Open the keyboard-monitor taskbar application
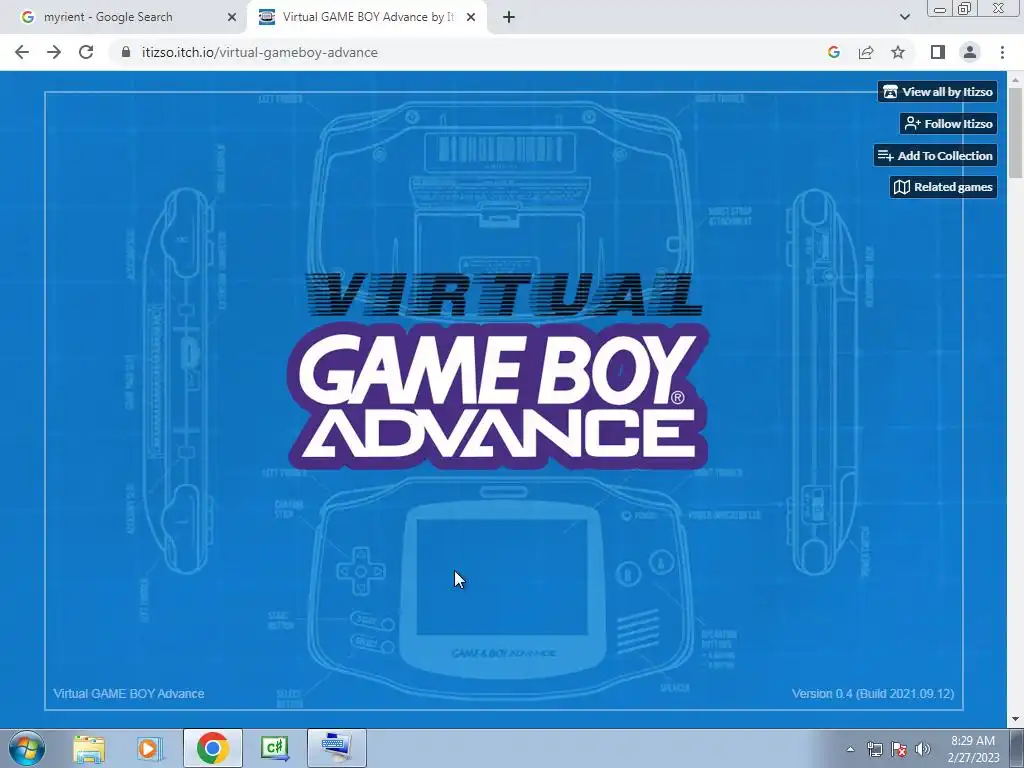This screenshot has width=1024, height=768. [x=337, y=748]
